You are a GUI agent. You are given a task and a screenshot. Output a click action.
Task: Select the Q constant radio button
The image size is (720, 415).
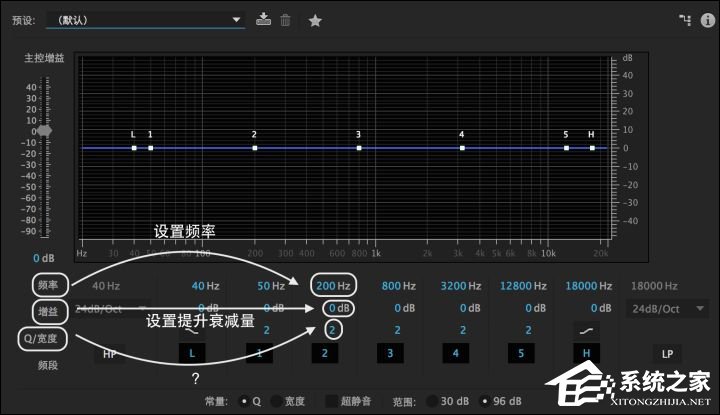[x=244, y=402]
